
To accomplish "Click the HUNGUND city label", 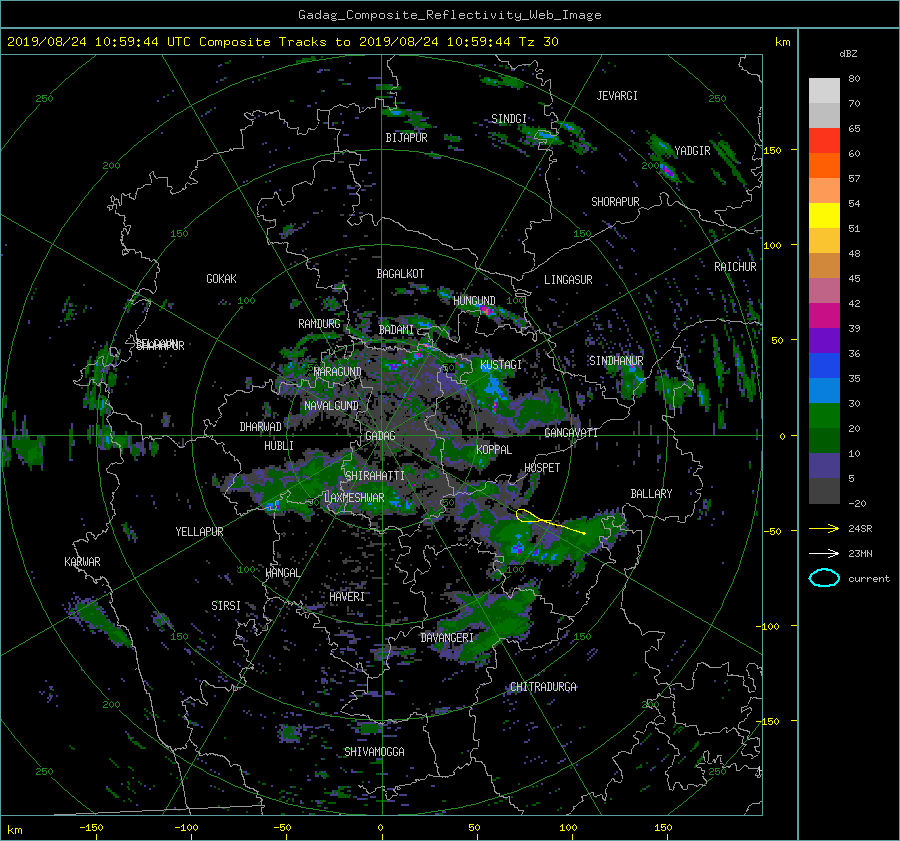I will pos(474,301).
